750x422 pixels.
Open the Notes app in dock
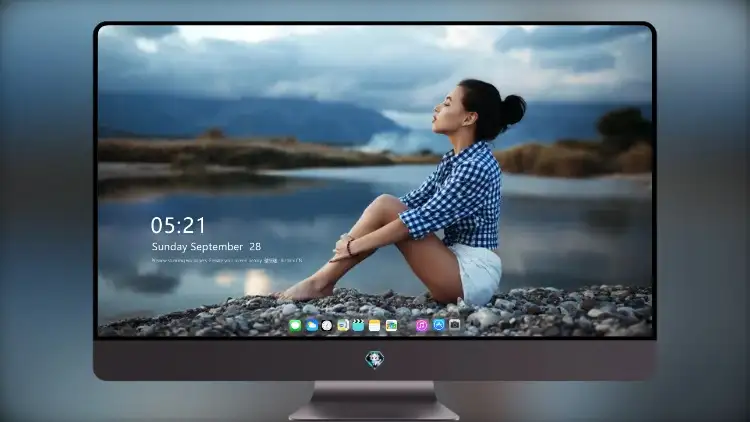click(x=375, y=326)
